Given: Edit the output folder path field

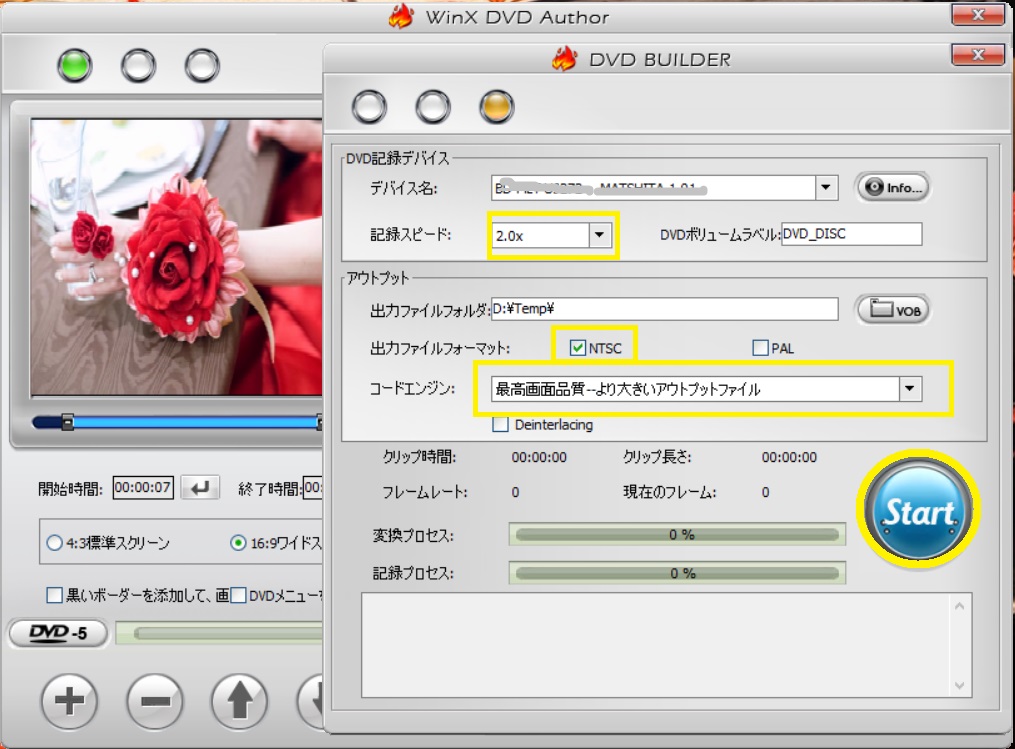Looking at the screenshot, I should (664, 309).
